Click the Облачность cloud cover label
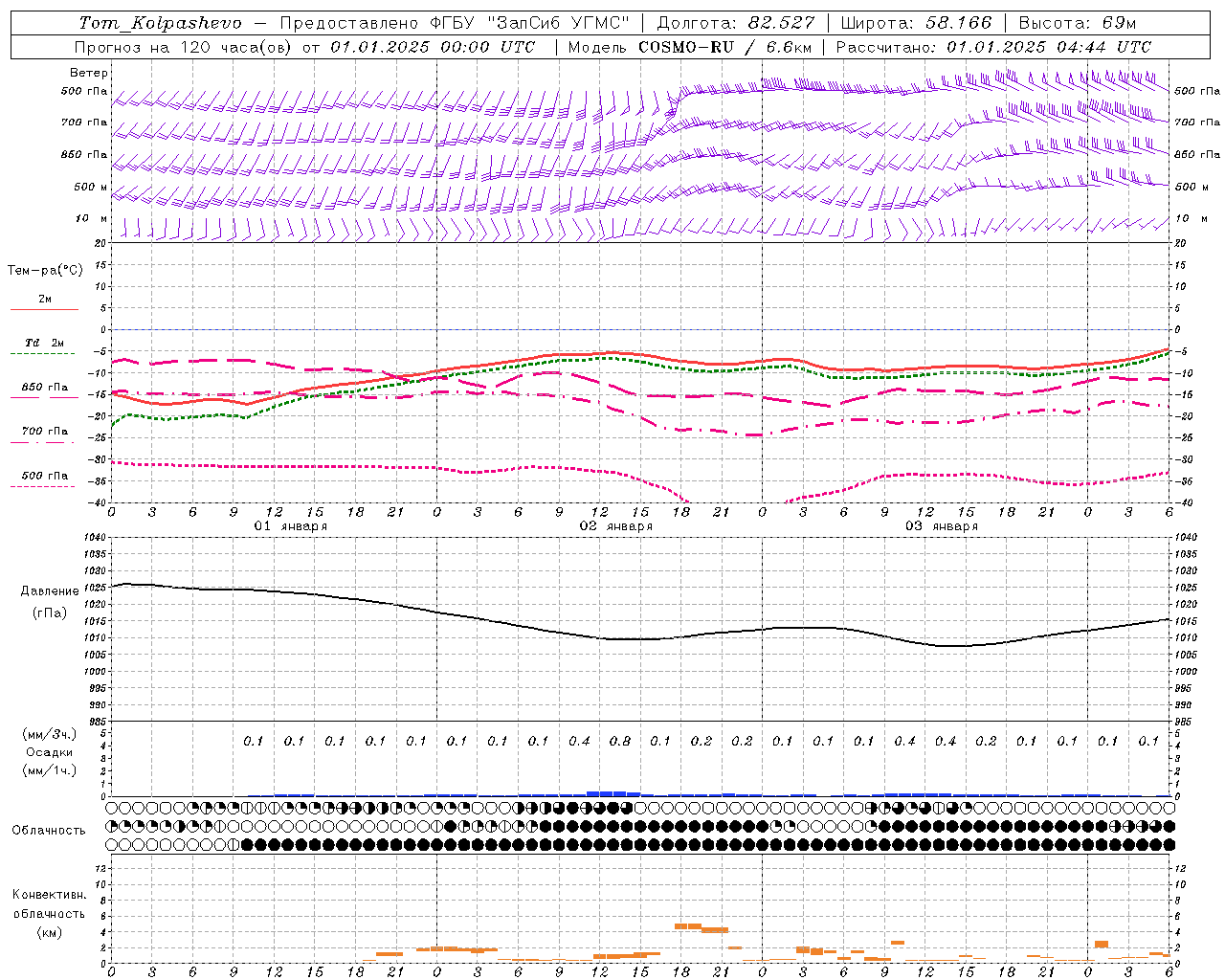Screen dimensions: 1225x980 [x=48, y=830]
